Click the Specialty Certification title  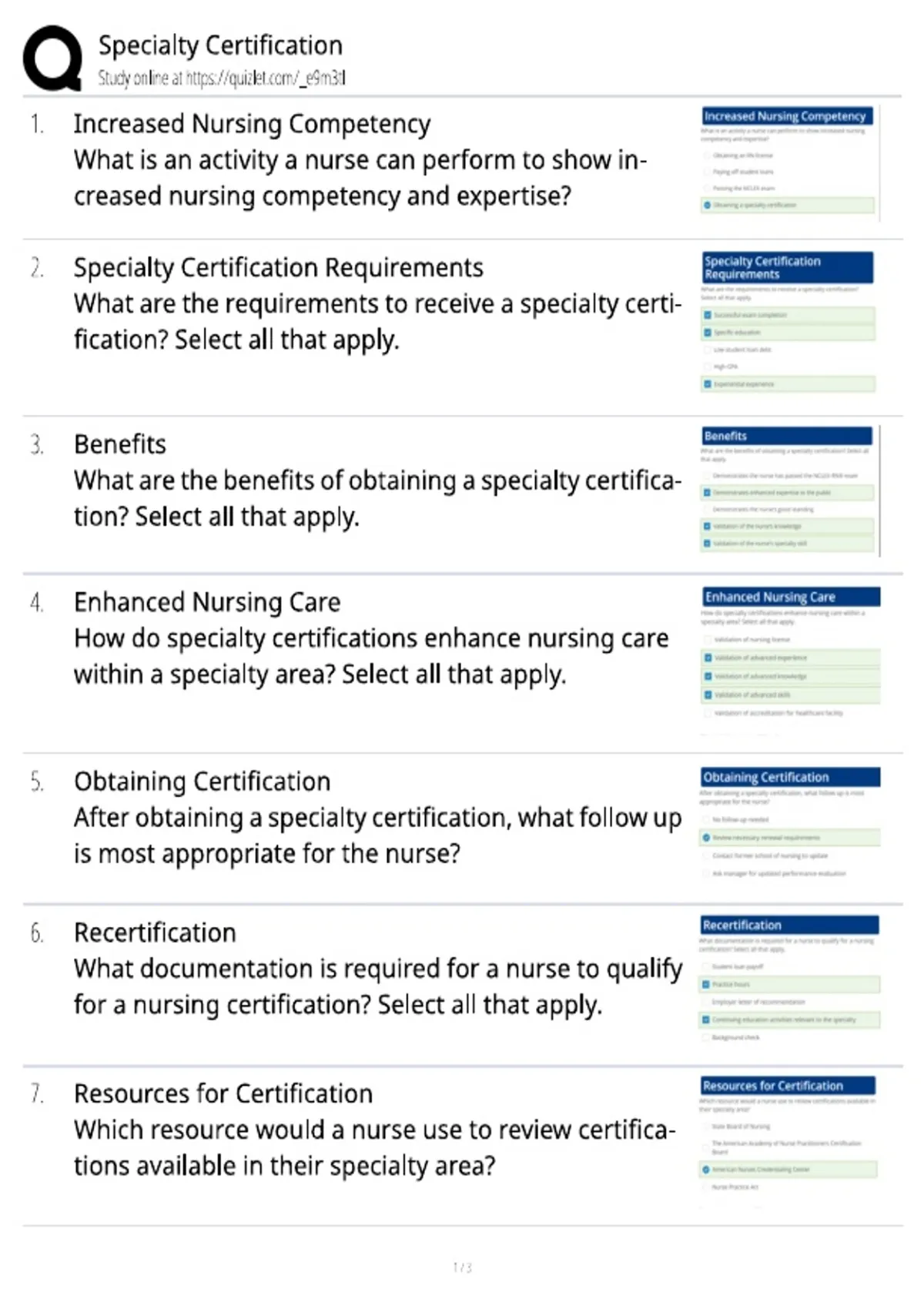pyautogui.click(x=220, y=45)
